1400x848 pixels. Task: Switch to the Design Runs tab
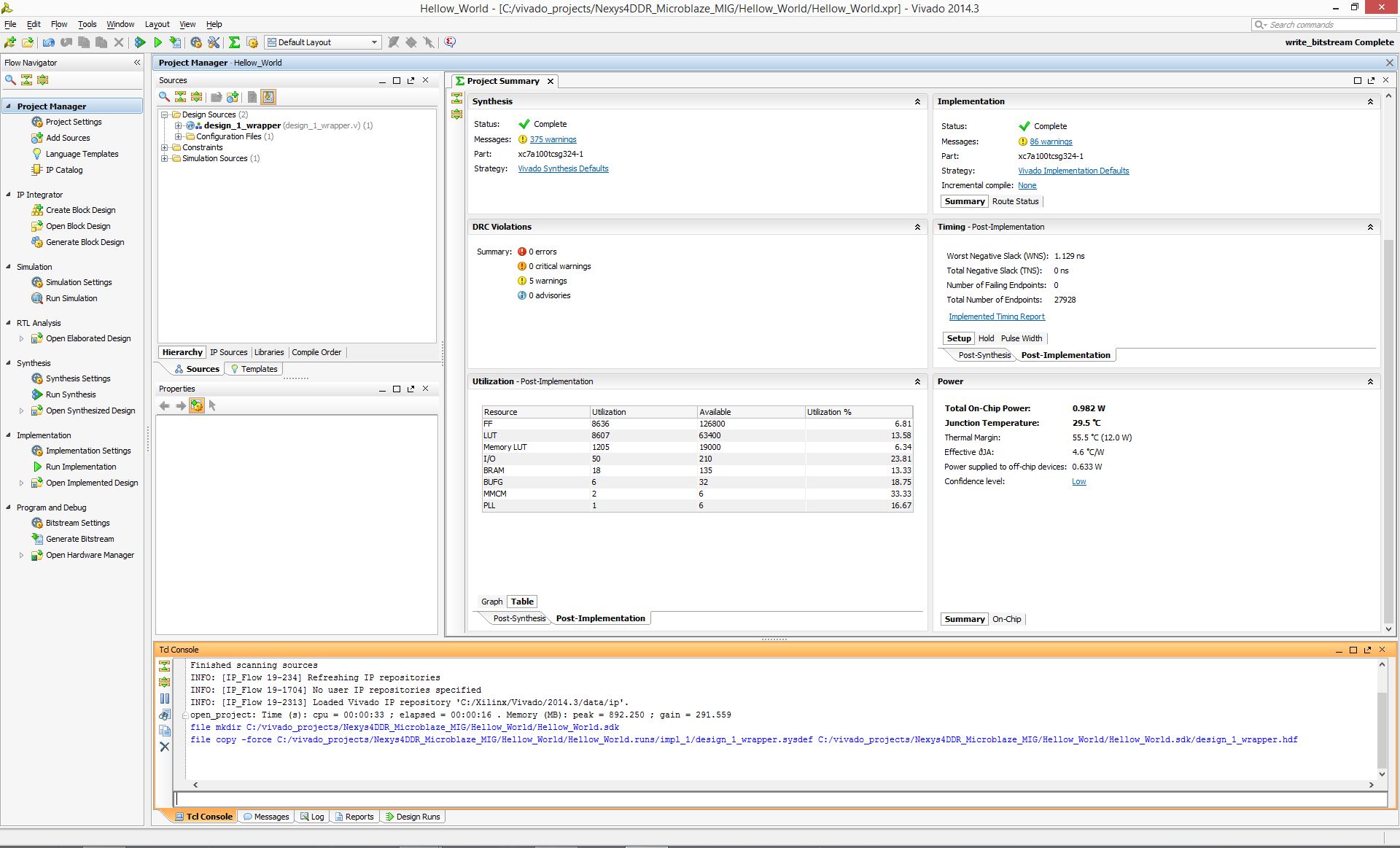pyautogui.click(x=412, y=817)
